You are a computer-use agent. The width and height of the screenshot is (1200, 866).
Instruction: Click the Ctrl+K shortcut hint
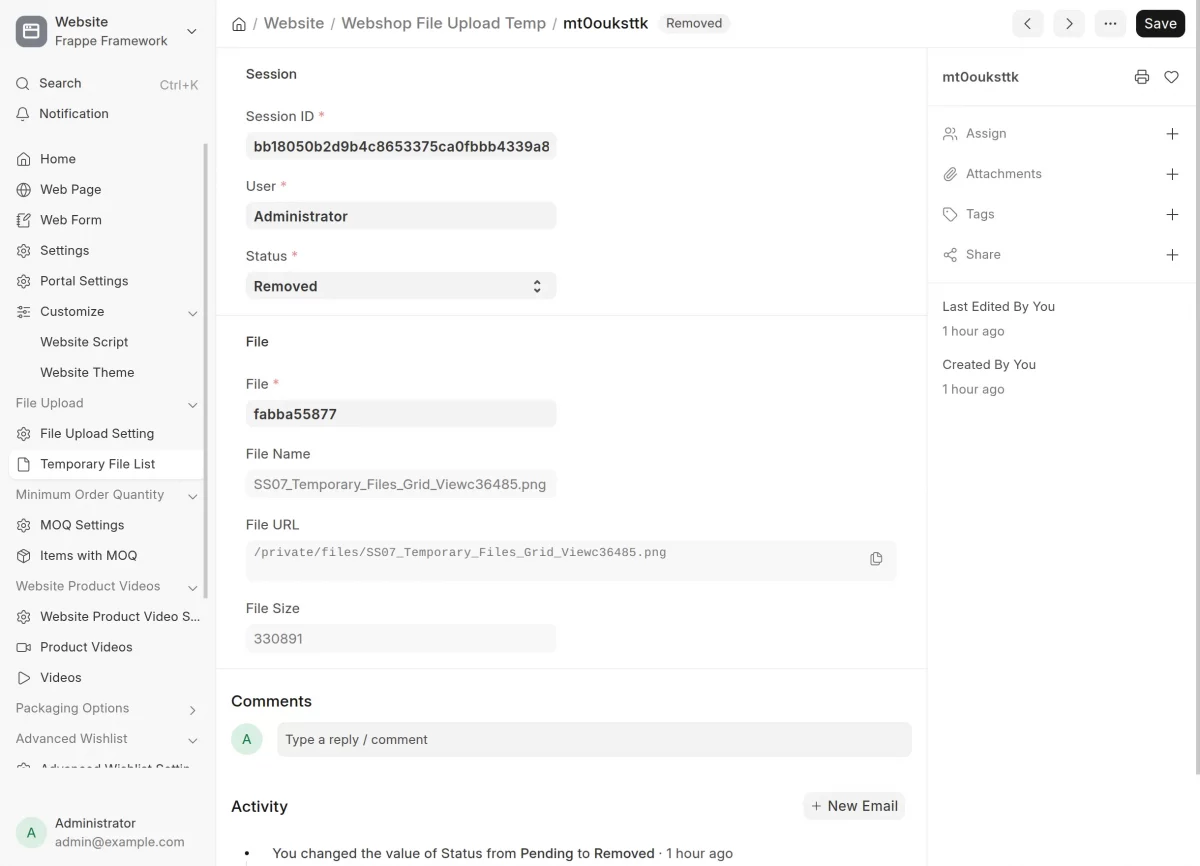point(179,85)
